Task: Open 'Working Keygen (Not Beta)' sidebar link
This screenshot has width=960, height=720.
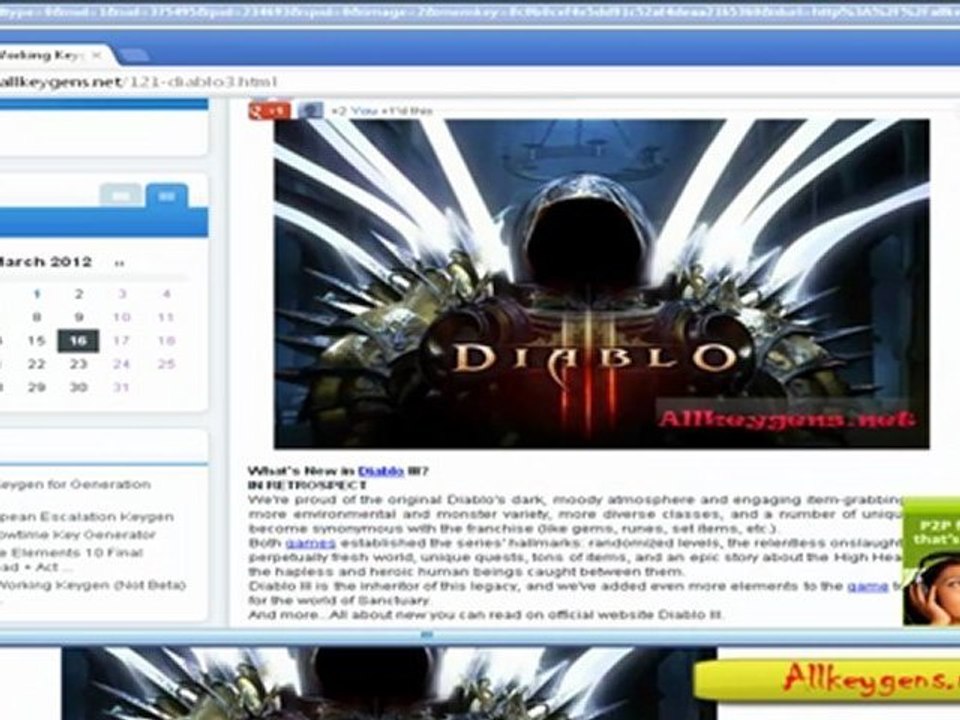Action: click(x=92, y=585)
